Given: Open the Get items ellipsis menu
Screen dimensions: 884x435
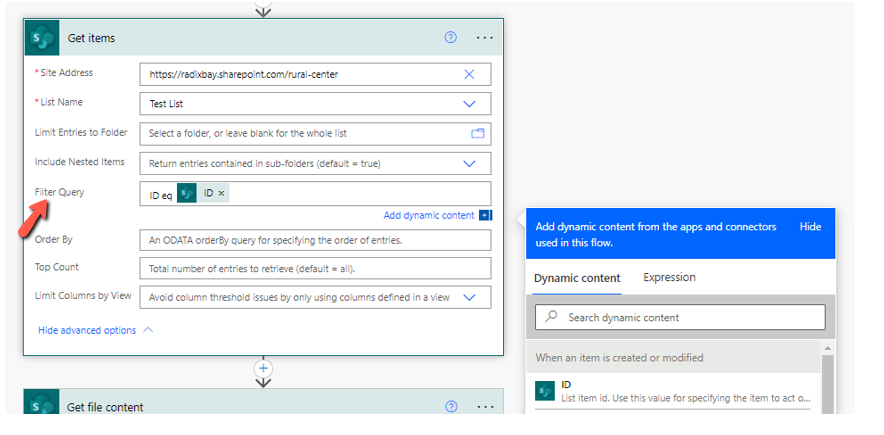Looking at the screenshot, I should (x=485, y=38).
